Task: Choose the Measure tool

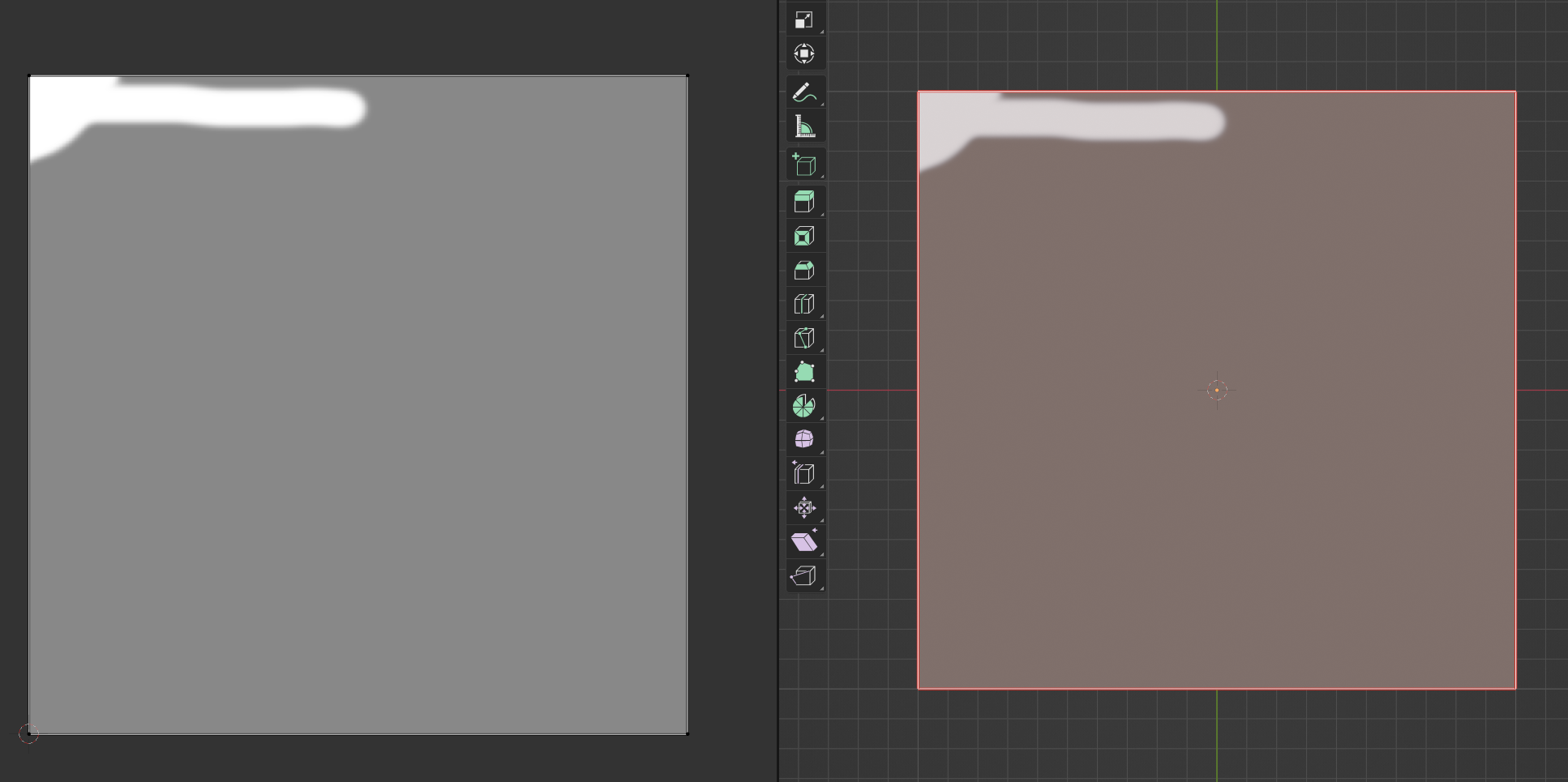Action: pyautogui.click(x=804, y=127)
